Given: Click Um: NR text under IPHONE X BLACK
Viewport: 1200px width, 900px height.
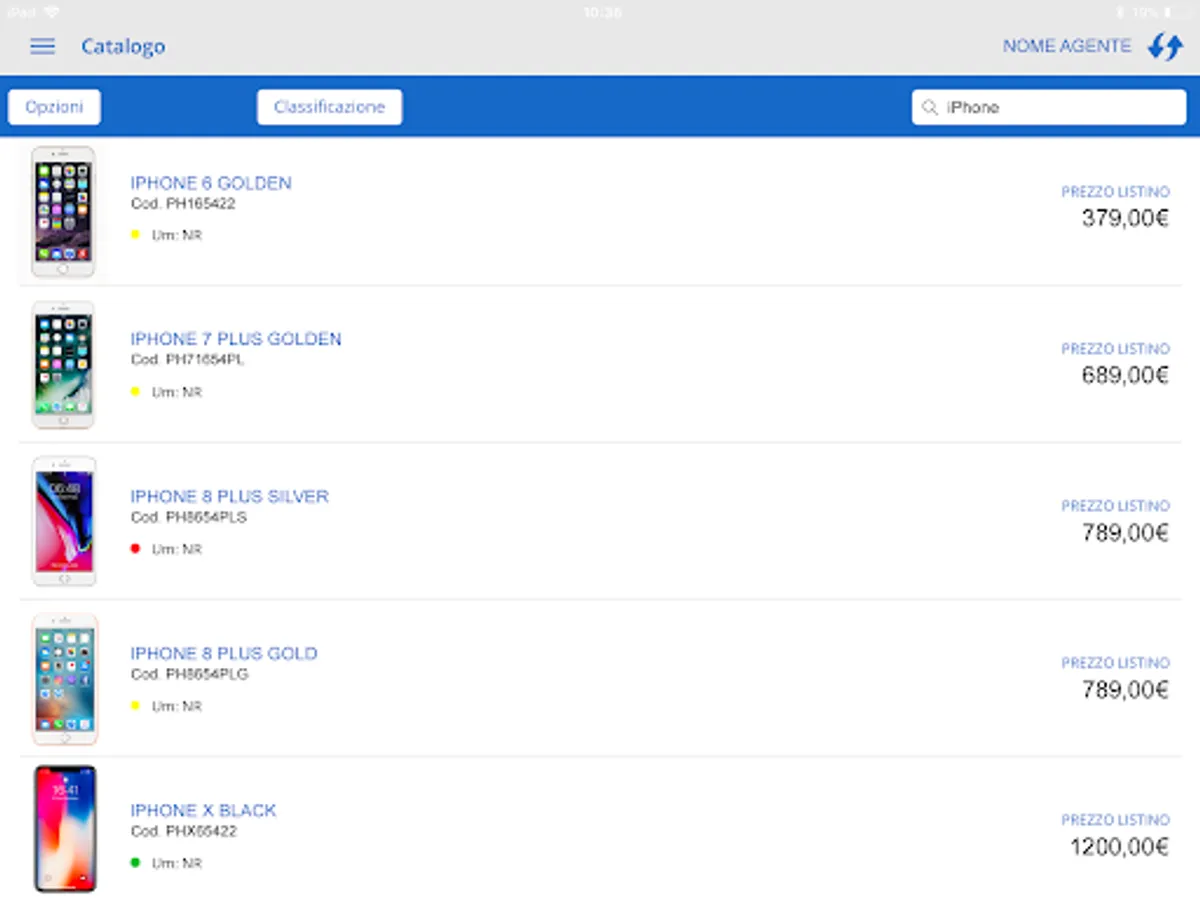Looking at the screenshot, I should pos(177,863).
